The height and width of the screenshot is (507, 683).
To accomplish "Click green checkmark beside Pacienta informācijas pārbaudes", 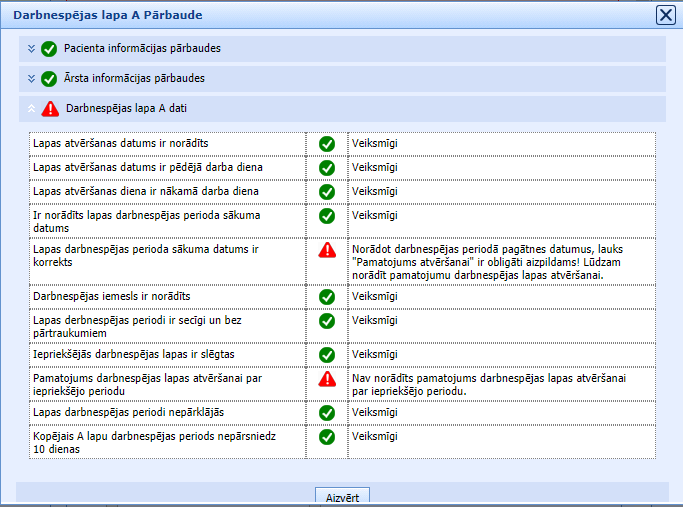I will click(49, 49).
